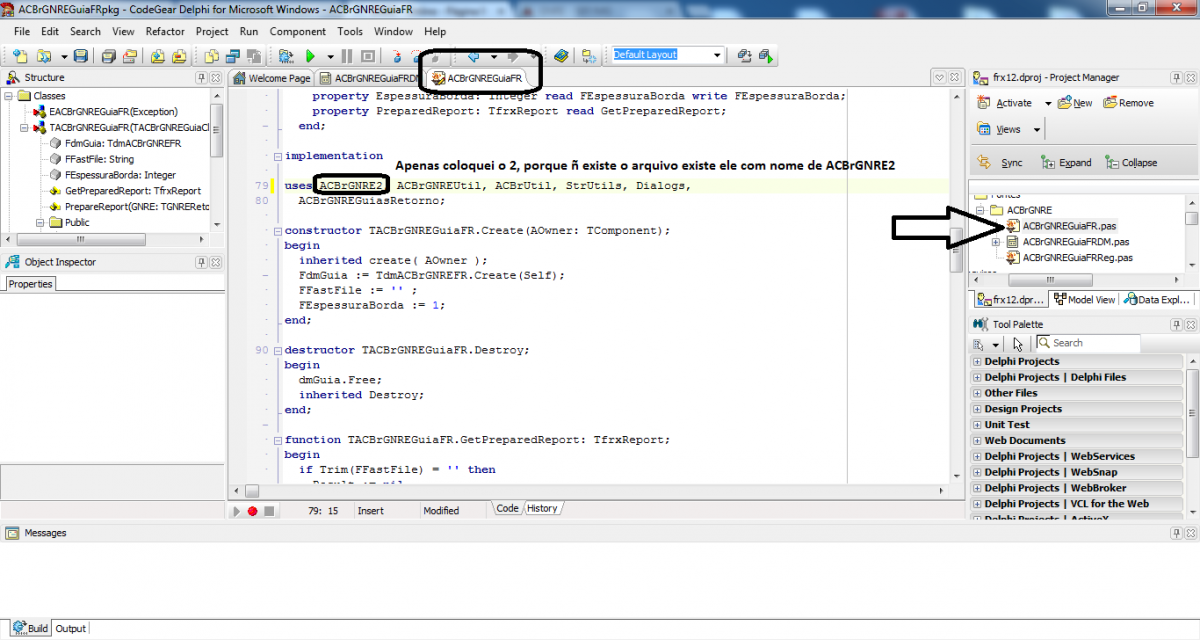The width and height of the screenshot is (1200, 640).
Task: Click the Tool Palette Search field
Action: point(1088,343)
